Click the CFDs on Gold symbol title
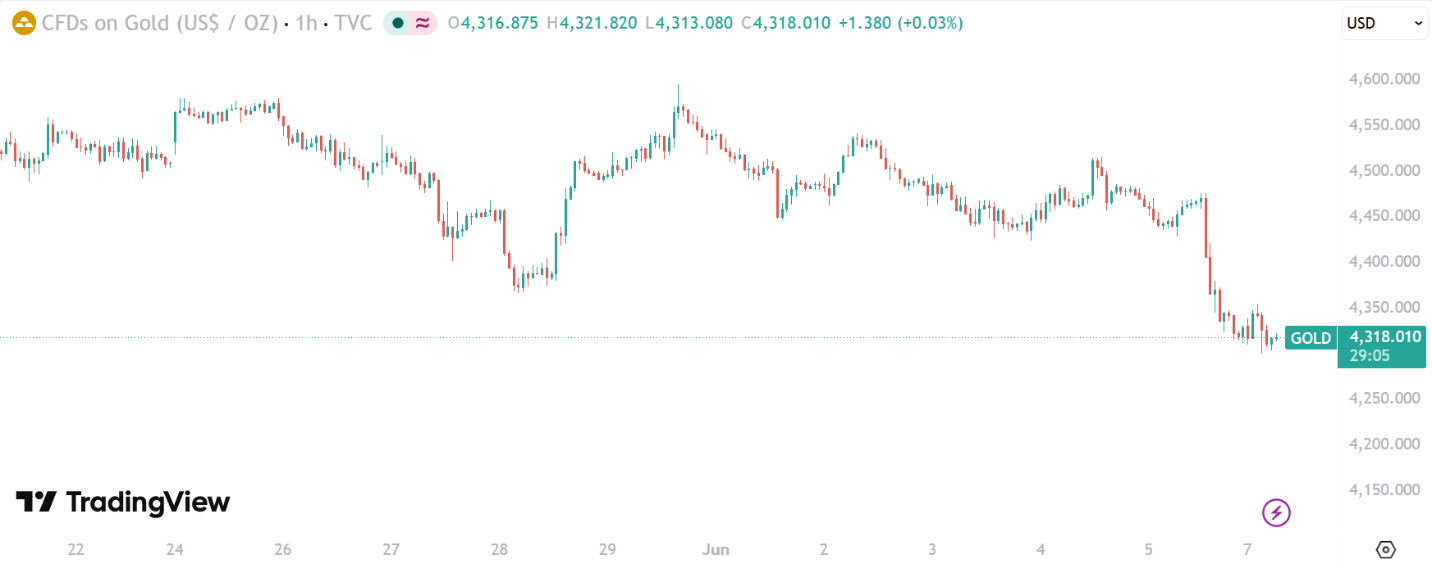Screen dimensions: 1432x568 159,23
